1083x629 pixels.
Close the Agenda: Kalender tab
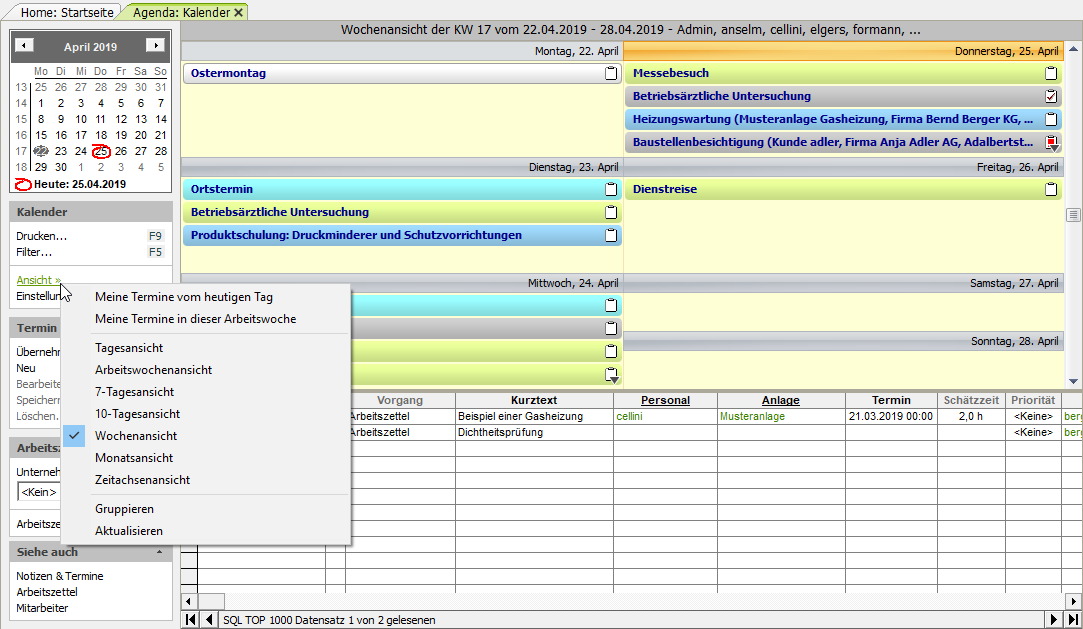[238, 12]
